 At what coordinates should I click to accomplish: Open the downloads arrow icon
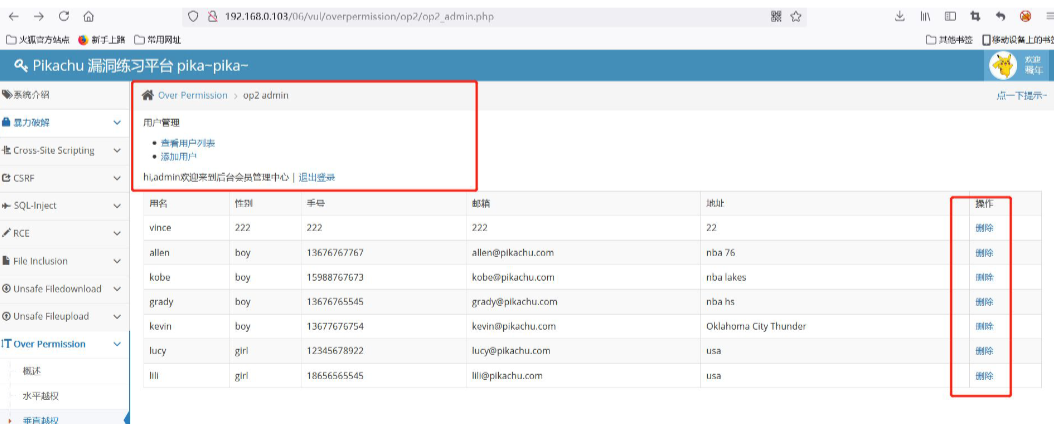(x=899, y=16)
